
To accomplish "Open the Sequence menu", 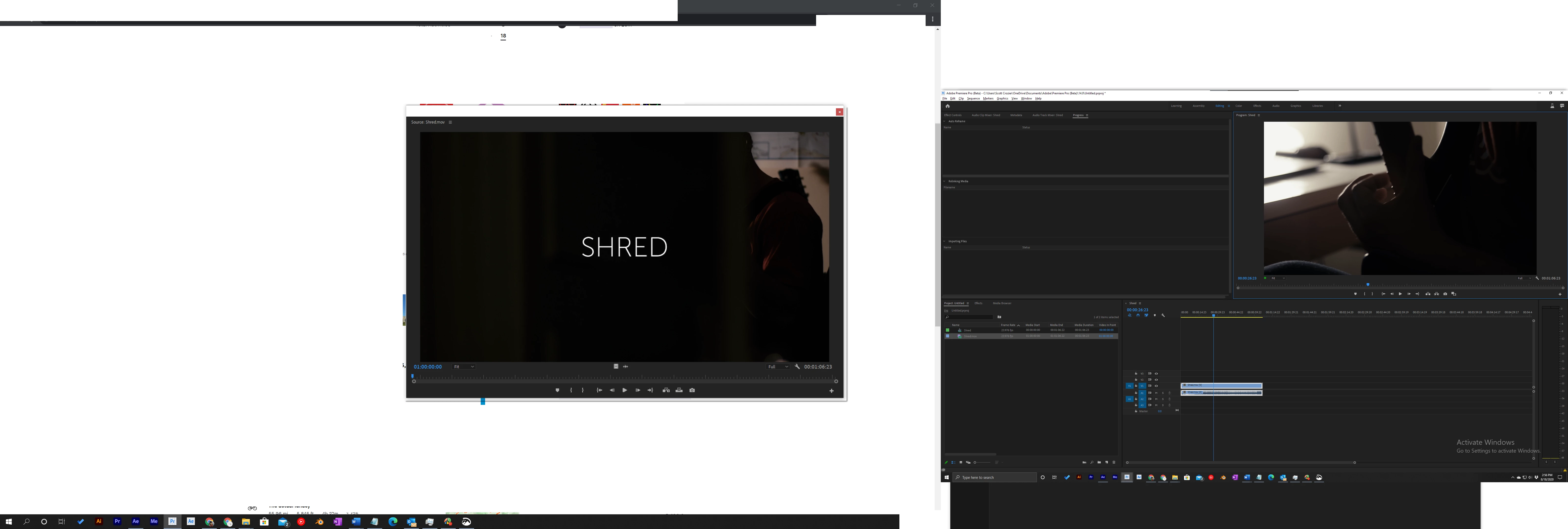I will (x=973, y=99).
